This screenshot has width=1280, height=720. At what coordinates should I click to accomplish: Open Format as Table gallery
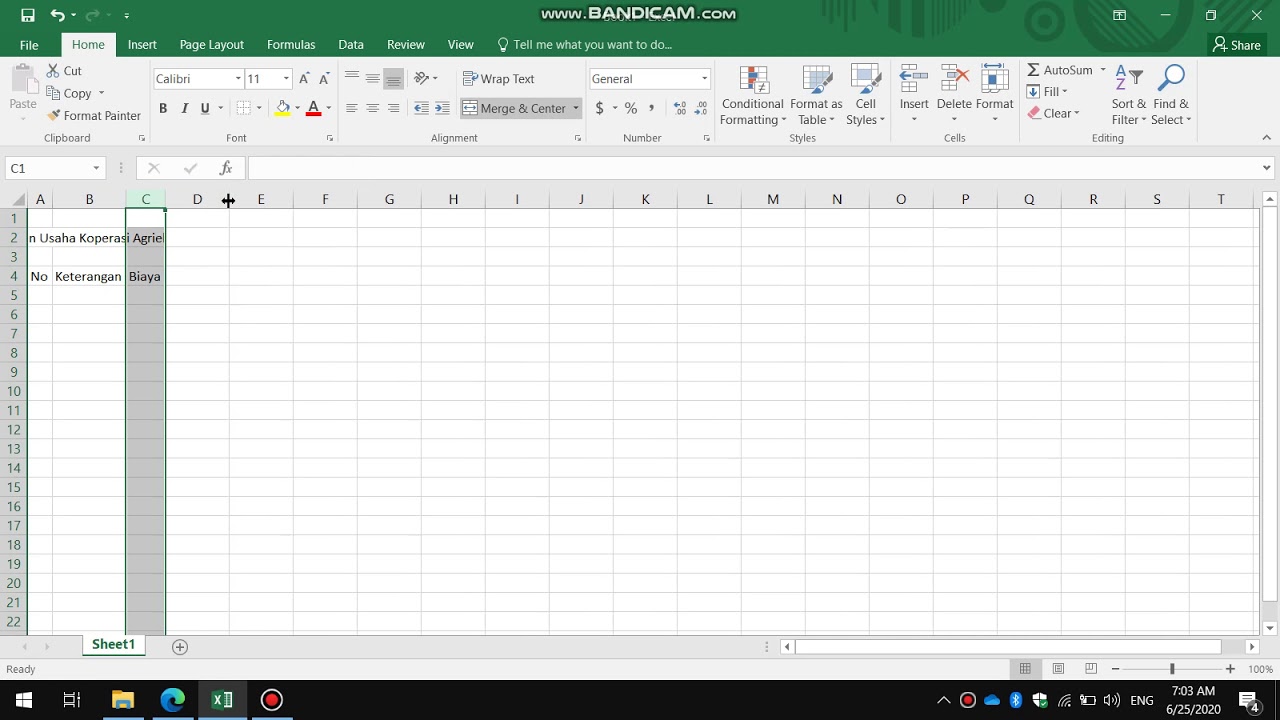(x=816, y=96)
